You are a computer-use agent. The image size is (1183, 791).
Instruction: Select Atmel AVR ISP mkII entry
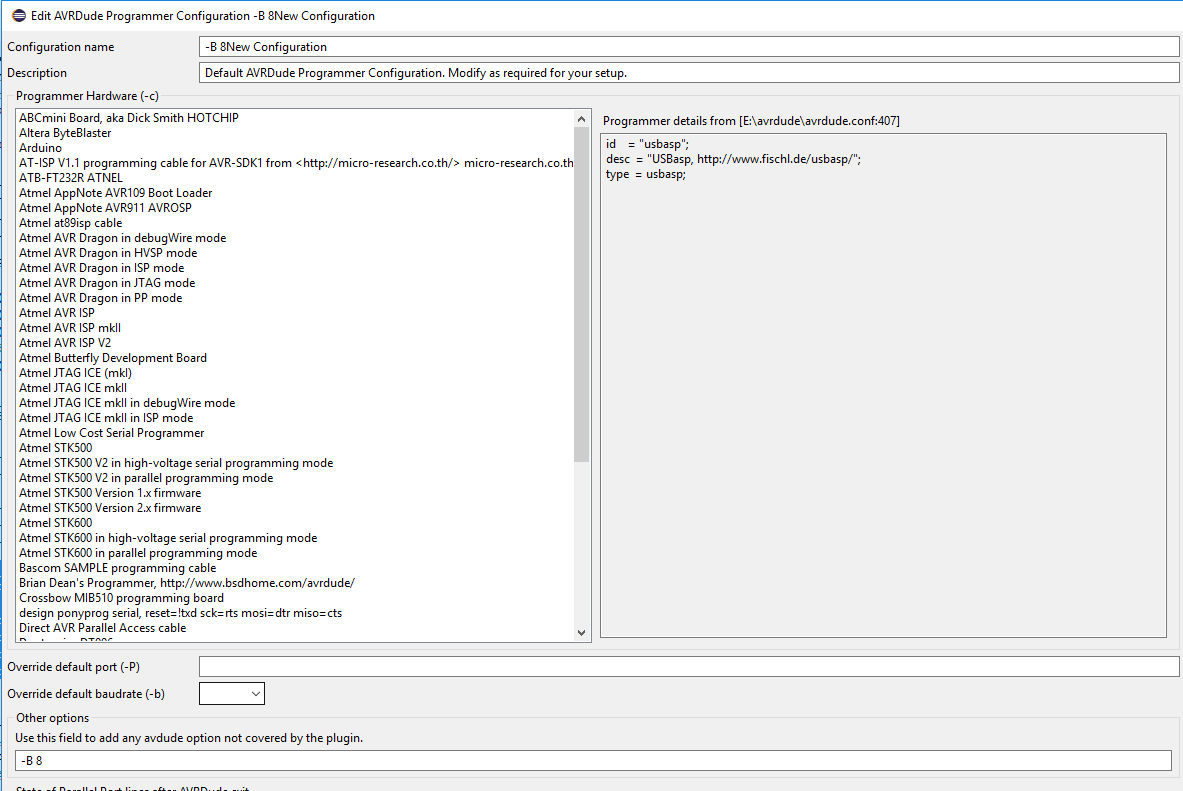coord(69,328)
